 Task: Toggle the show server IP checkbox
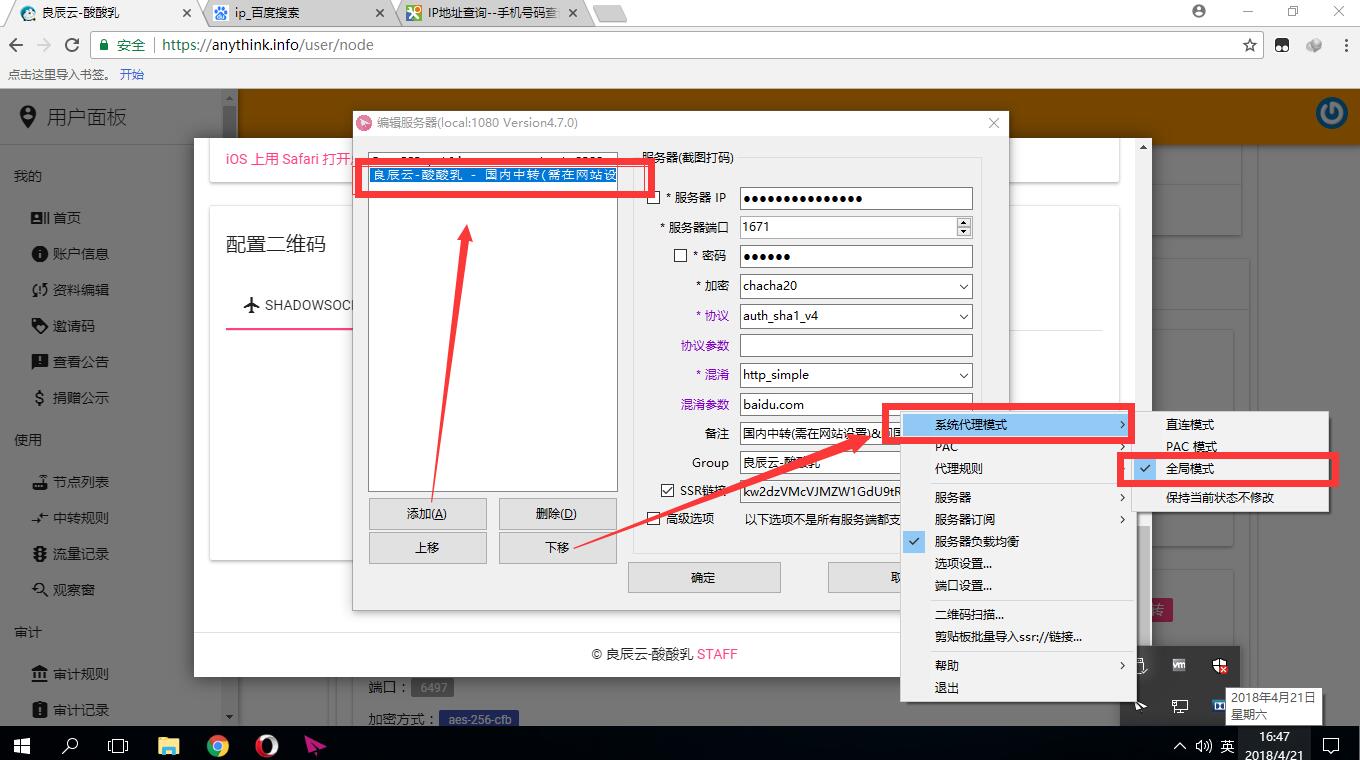[x=654, y=198]
